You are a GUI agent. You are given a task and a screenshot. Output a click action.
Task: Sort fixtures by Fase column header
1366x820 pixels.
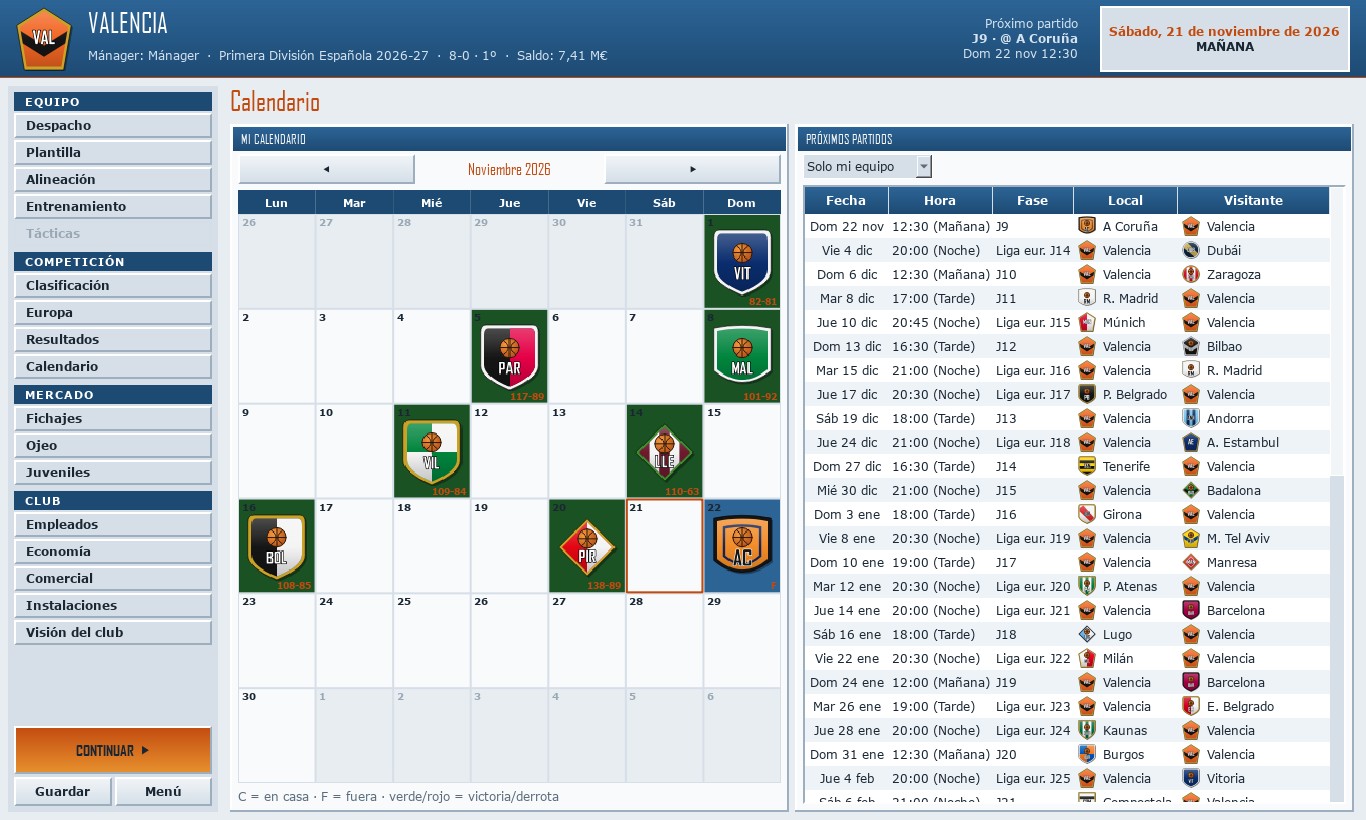(1032, 200)
